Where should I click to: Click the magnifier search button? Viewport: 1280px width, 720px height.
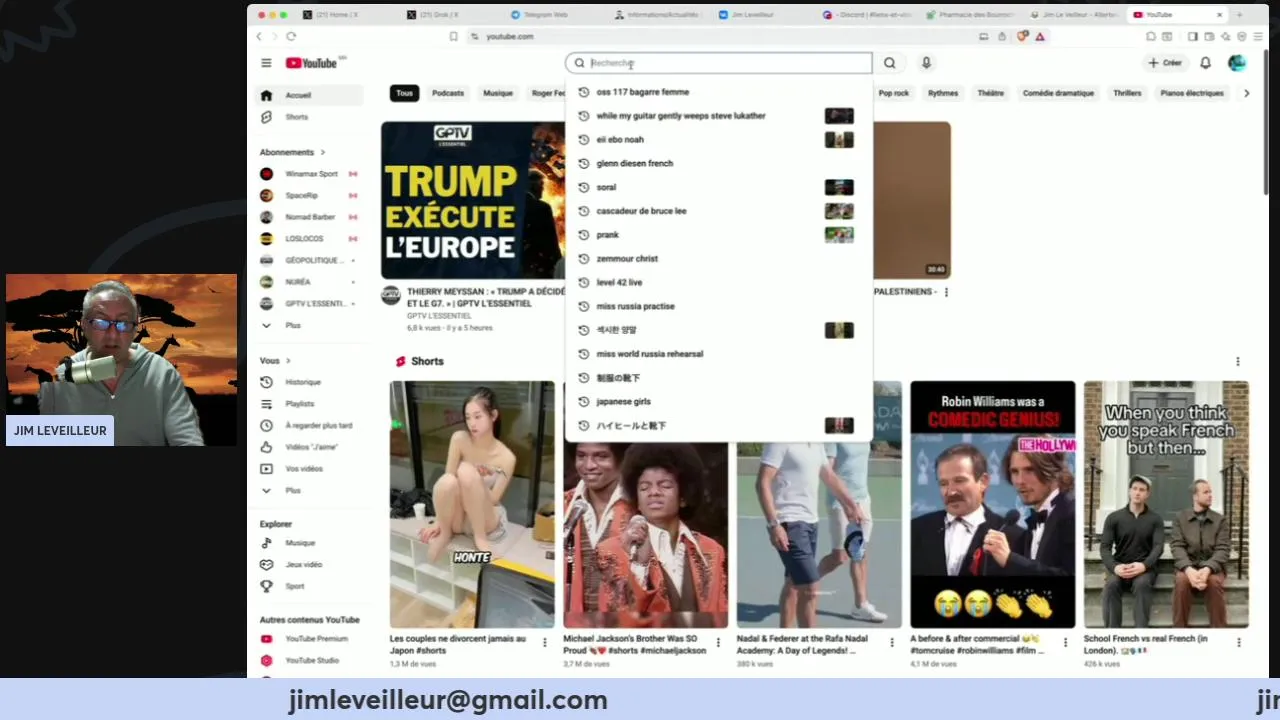pos(890,63)
